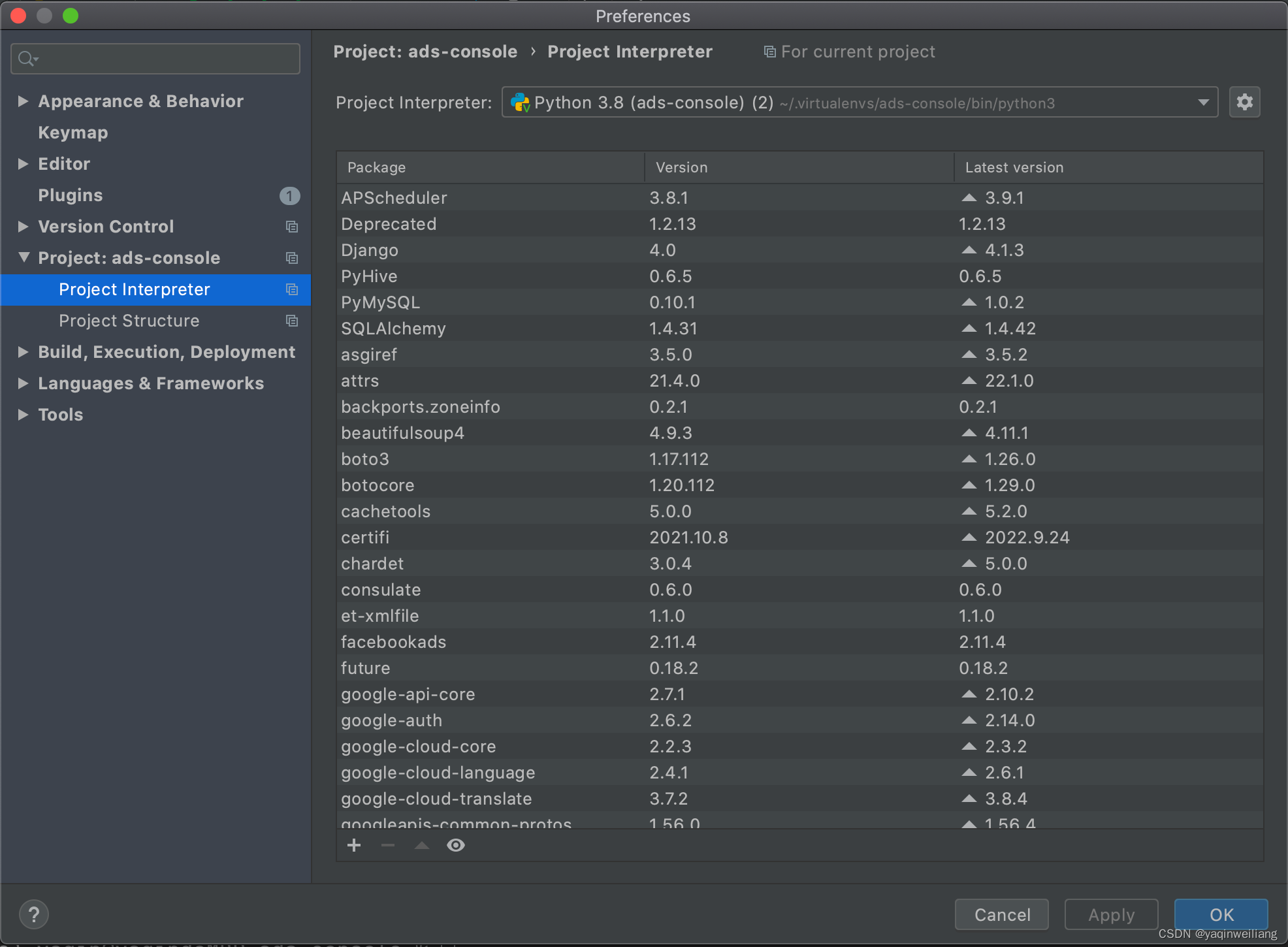1288x947 pixels.
Task: Click Project: ads-console breadcrumb
Action: click(x=425, y=52)
